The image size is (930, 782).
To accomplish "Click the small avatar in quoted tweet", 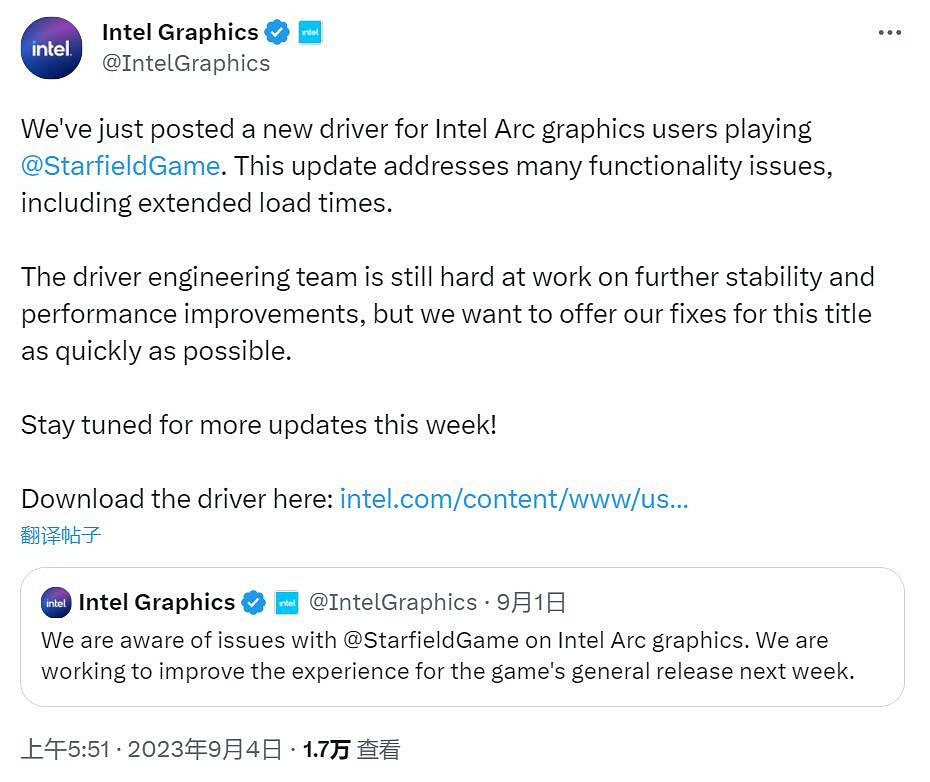I will click(56, 602).
